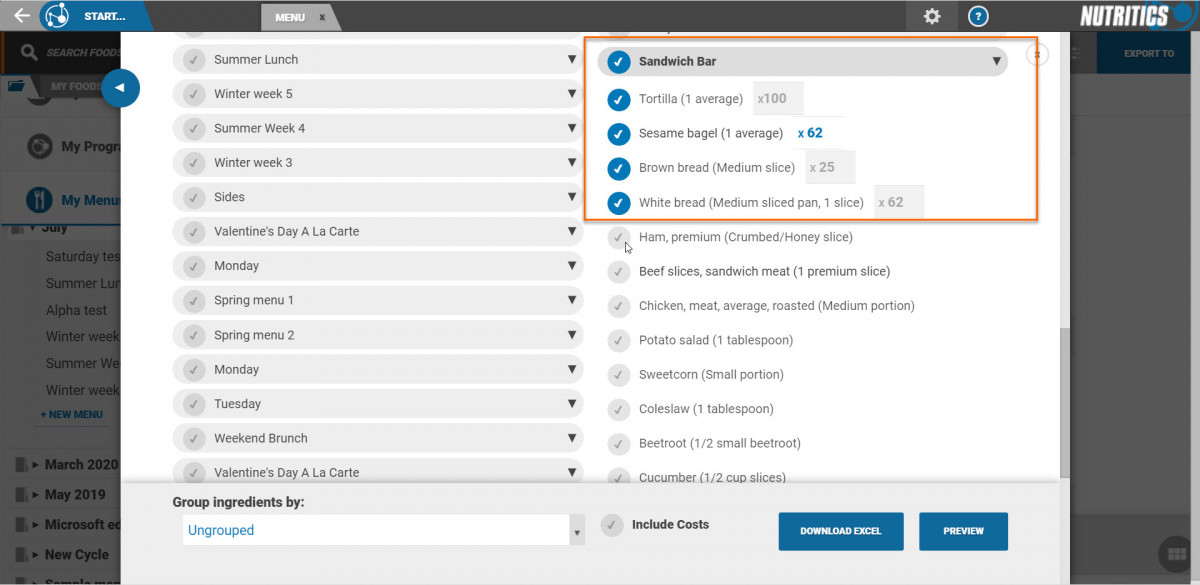Toggle Summer Lunch checkmark

[x=195, y=59]
